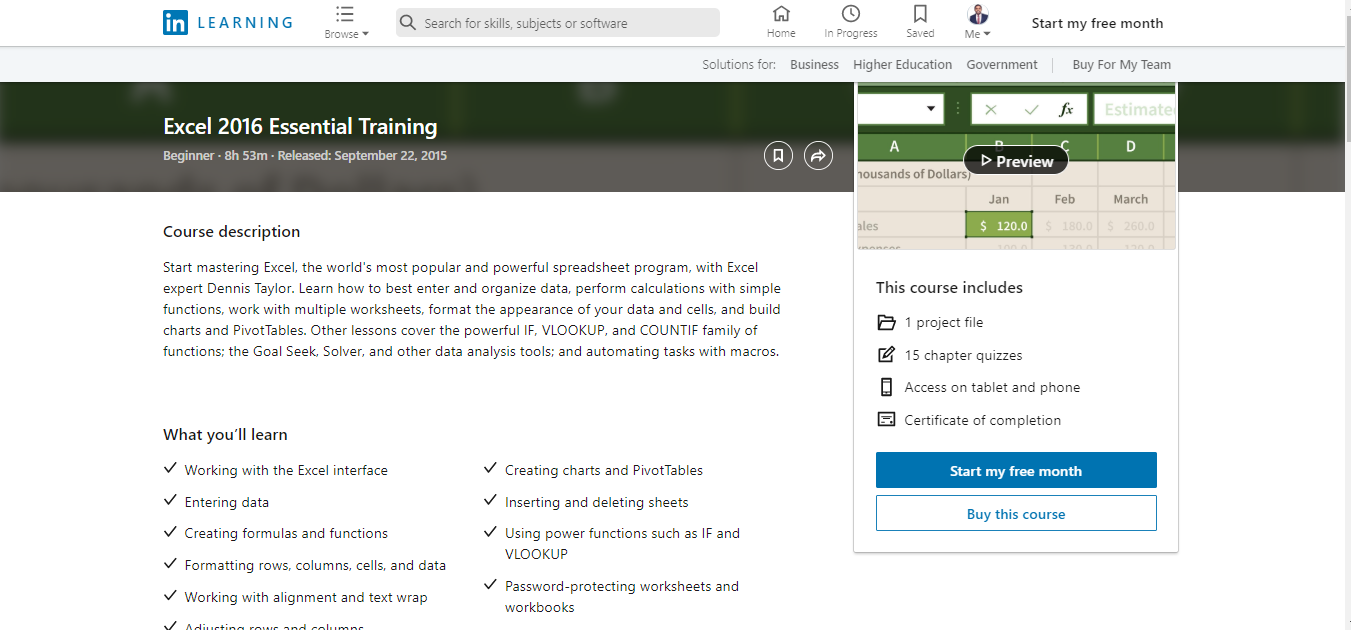Click the course title Excel 2016 Essential Training
Viewport: 1351px width, 630px height.
[300, 127]
